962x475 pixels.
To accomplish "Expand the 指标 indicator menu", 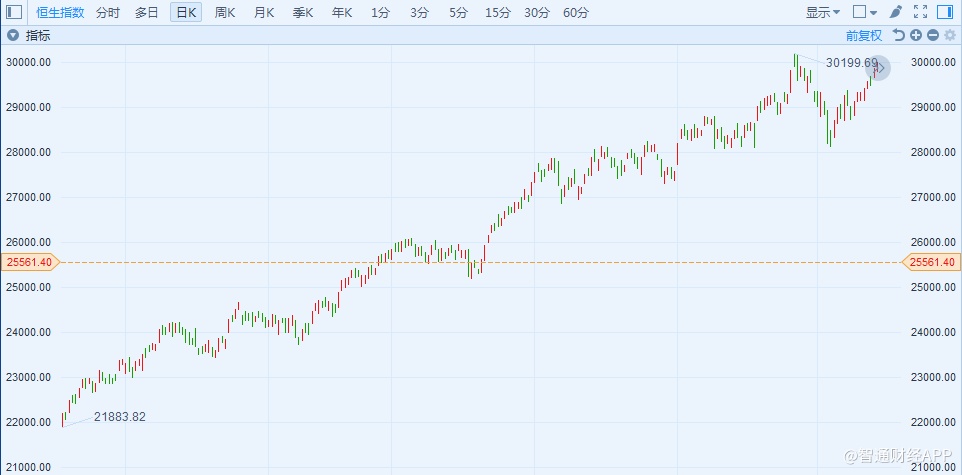I will click(13, 35).
